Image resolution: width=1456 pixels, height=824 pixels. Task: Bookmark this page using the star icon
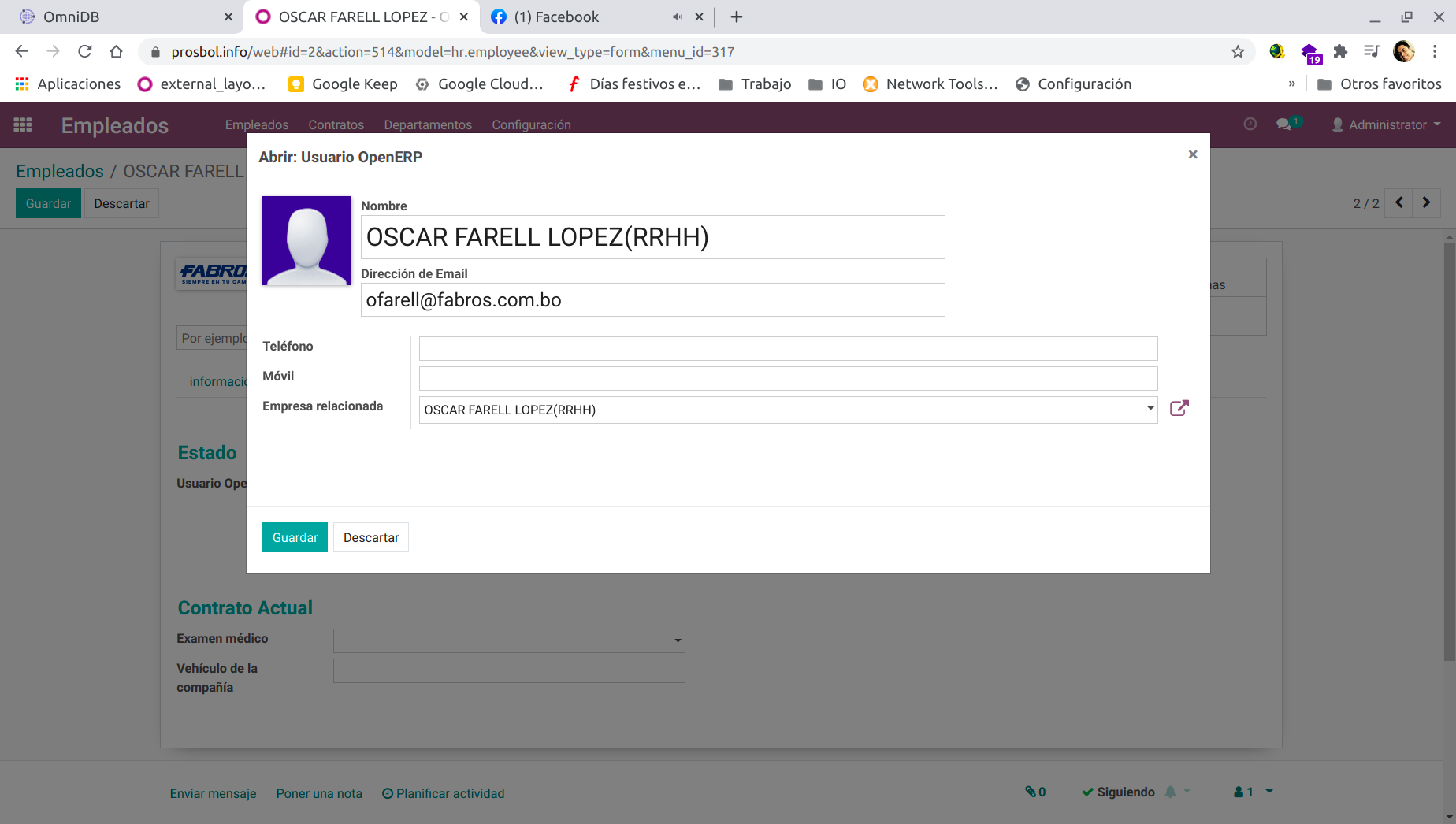click(1238, 51)
